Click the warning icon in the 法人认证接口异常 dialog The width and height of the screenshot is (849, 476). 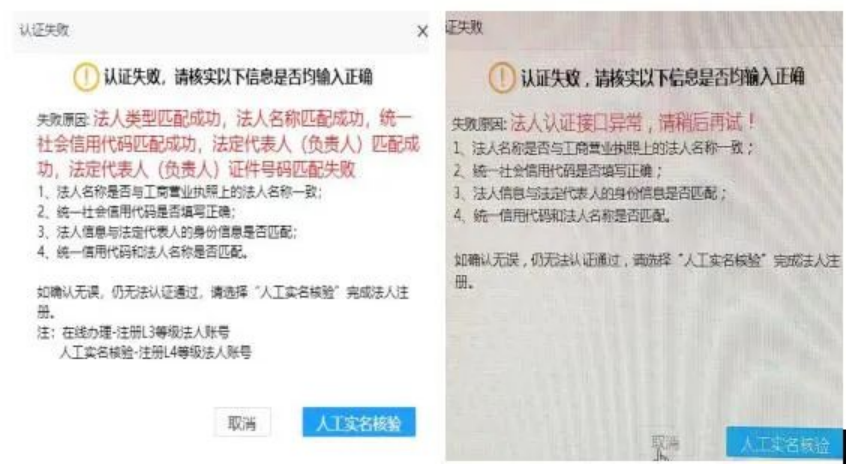(x=501, y=77)
